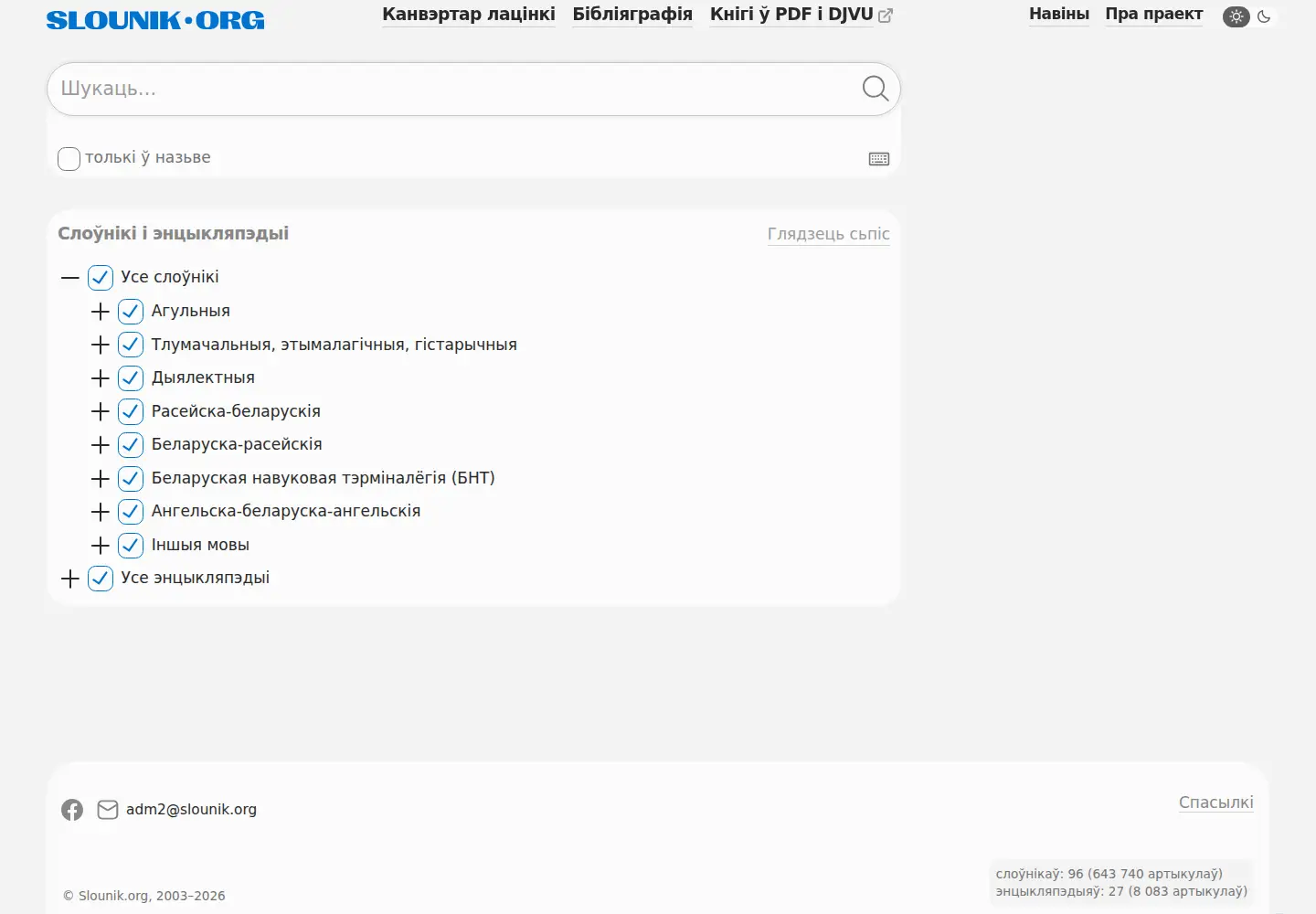Open the virtual keyboard icon
This screenshot has width=1316, height=914.
pyautogui.click(x=879, y=159)
